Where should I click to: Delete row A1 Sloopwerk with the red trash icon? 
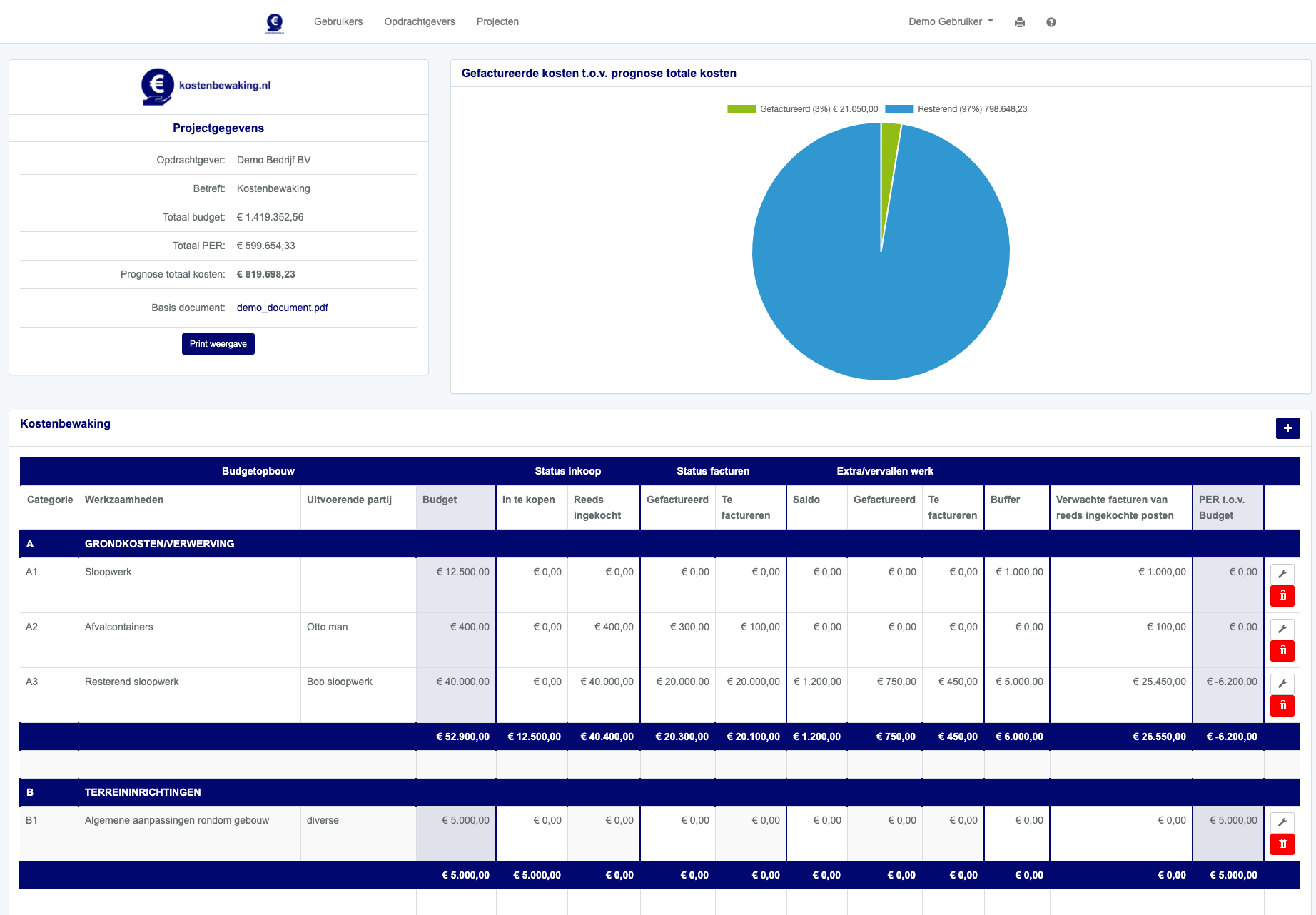(x=1282, y=596)
